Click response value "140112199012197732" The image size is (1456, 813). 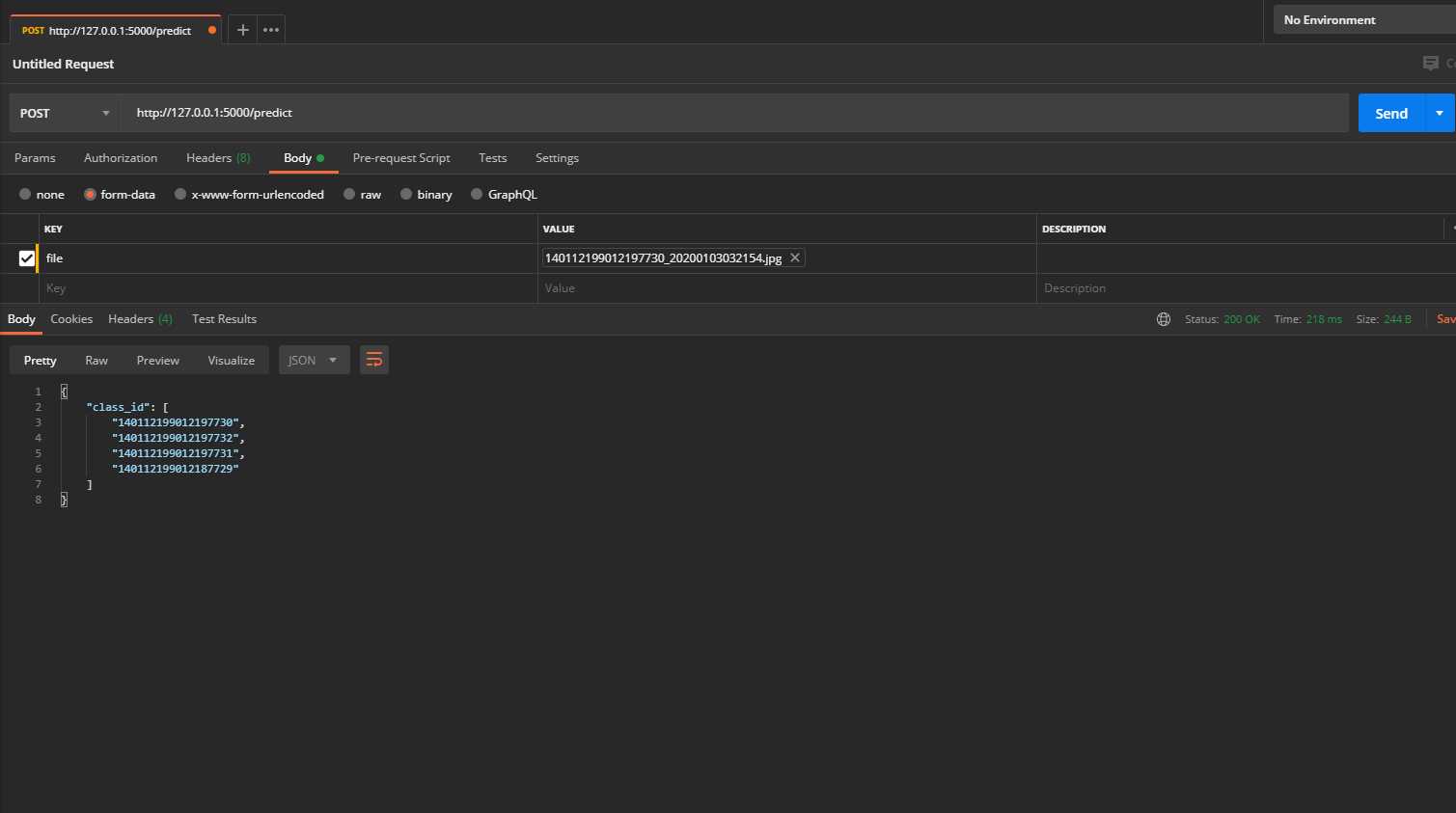[x=176, y=438]
